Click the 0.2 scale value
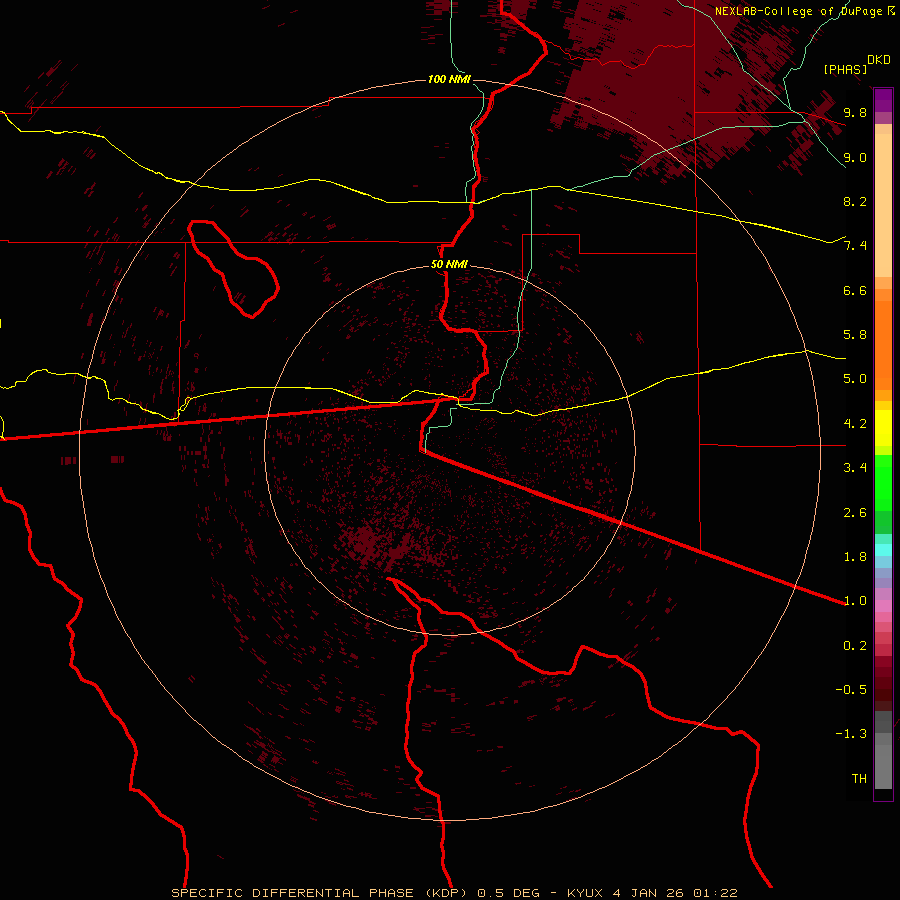This screenshot has width=900, height=900. pyautogui.click(x=855, y=646)
